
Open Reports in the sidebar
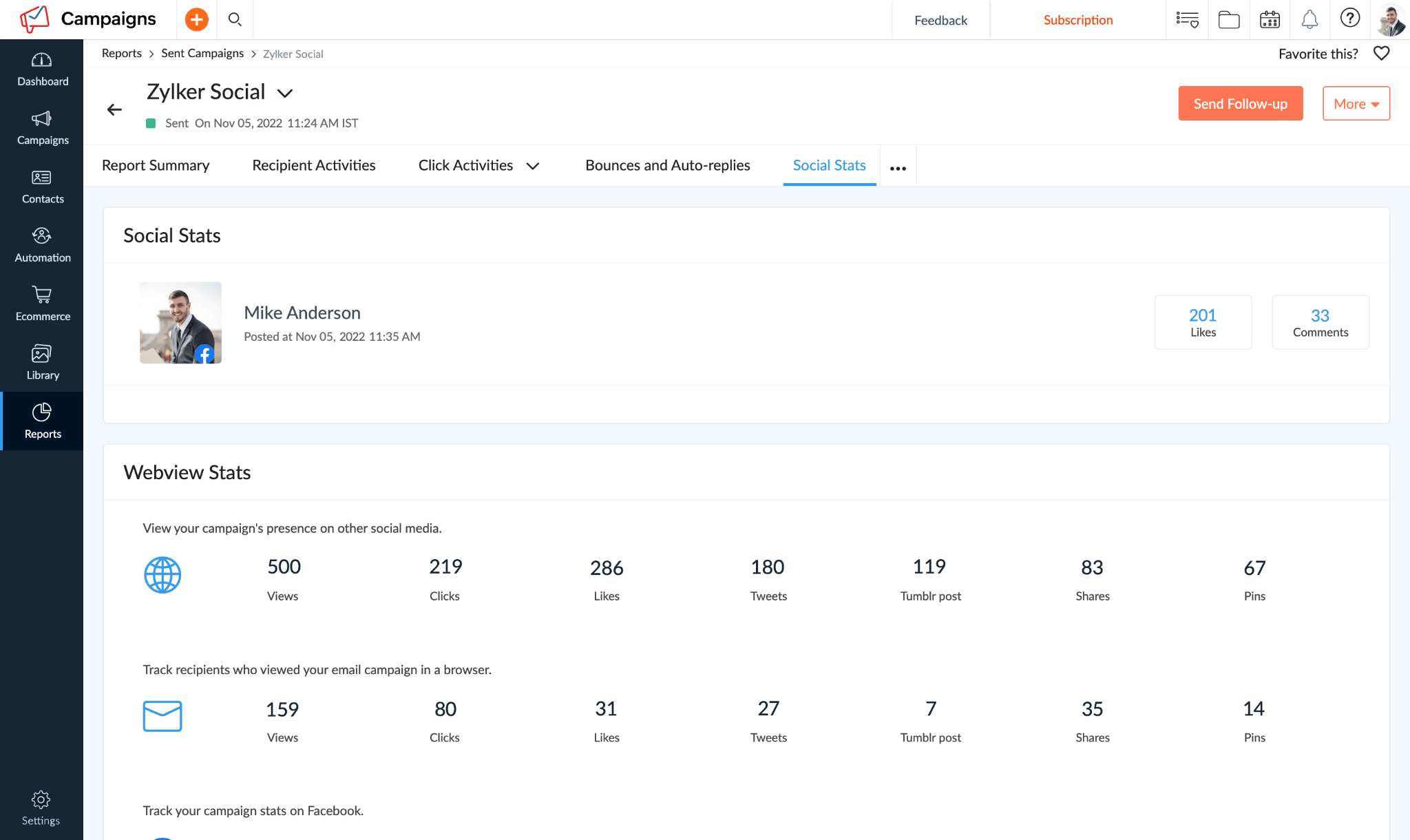43,421
